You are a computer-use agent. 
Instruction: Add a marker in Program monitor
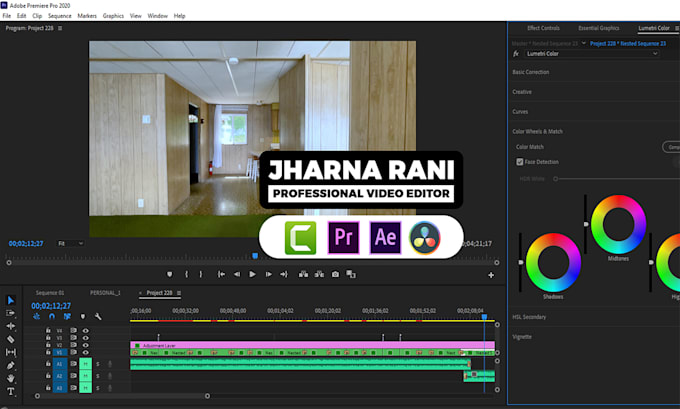(x=170, y=274)
